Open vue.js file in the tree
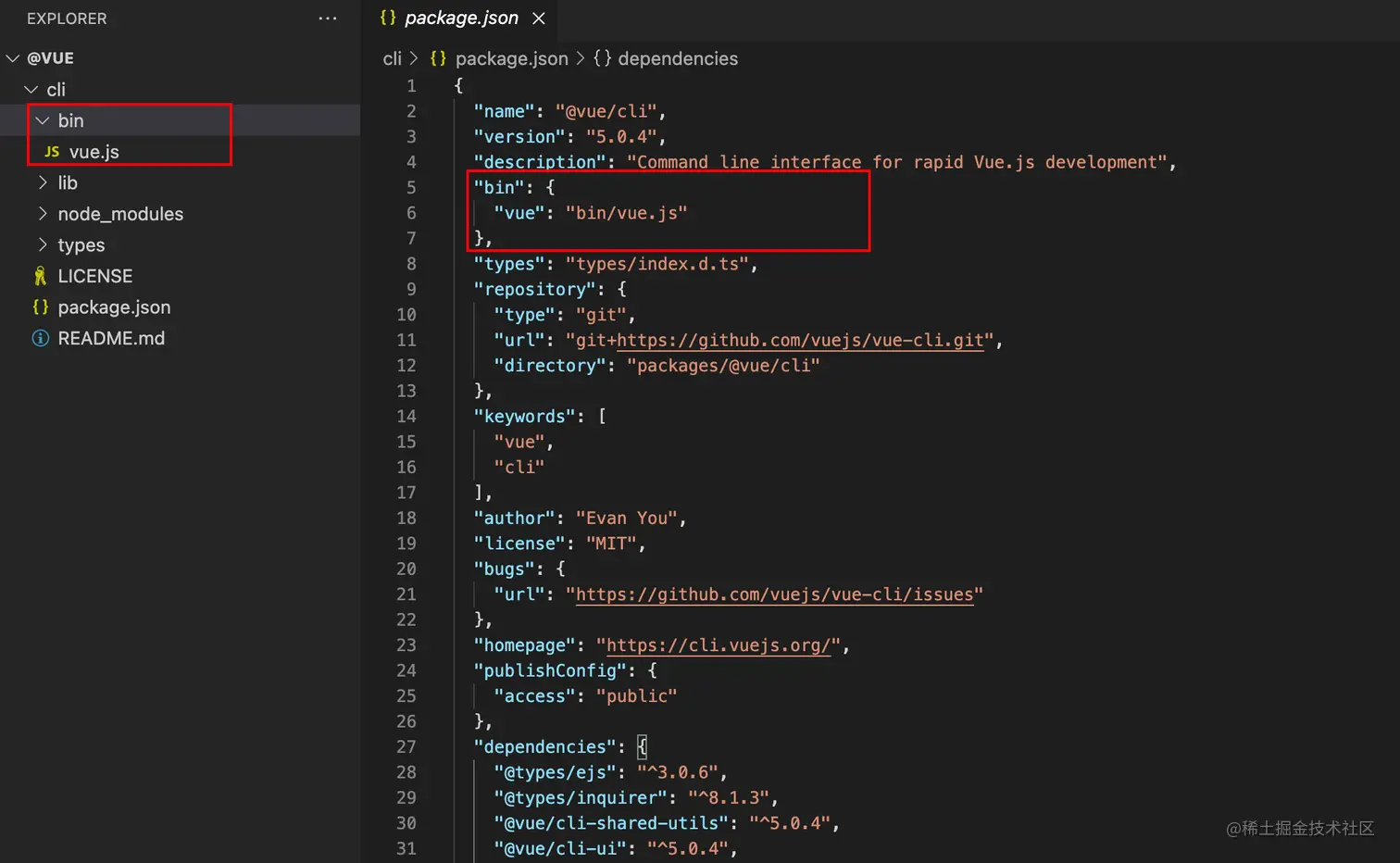Viewport: 1400px width, 863px height. point(94,152)
